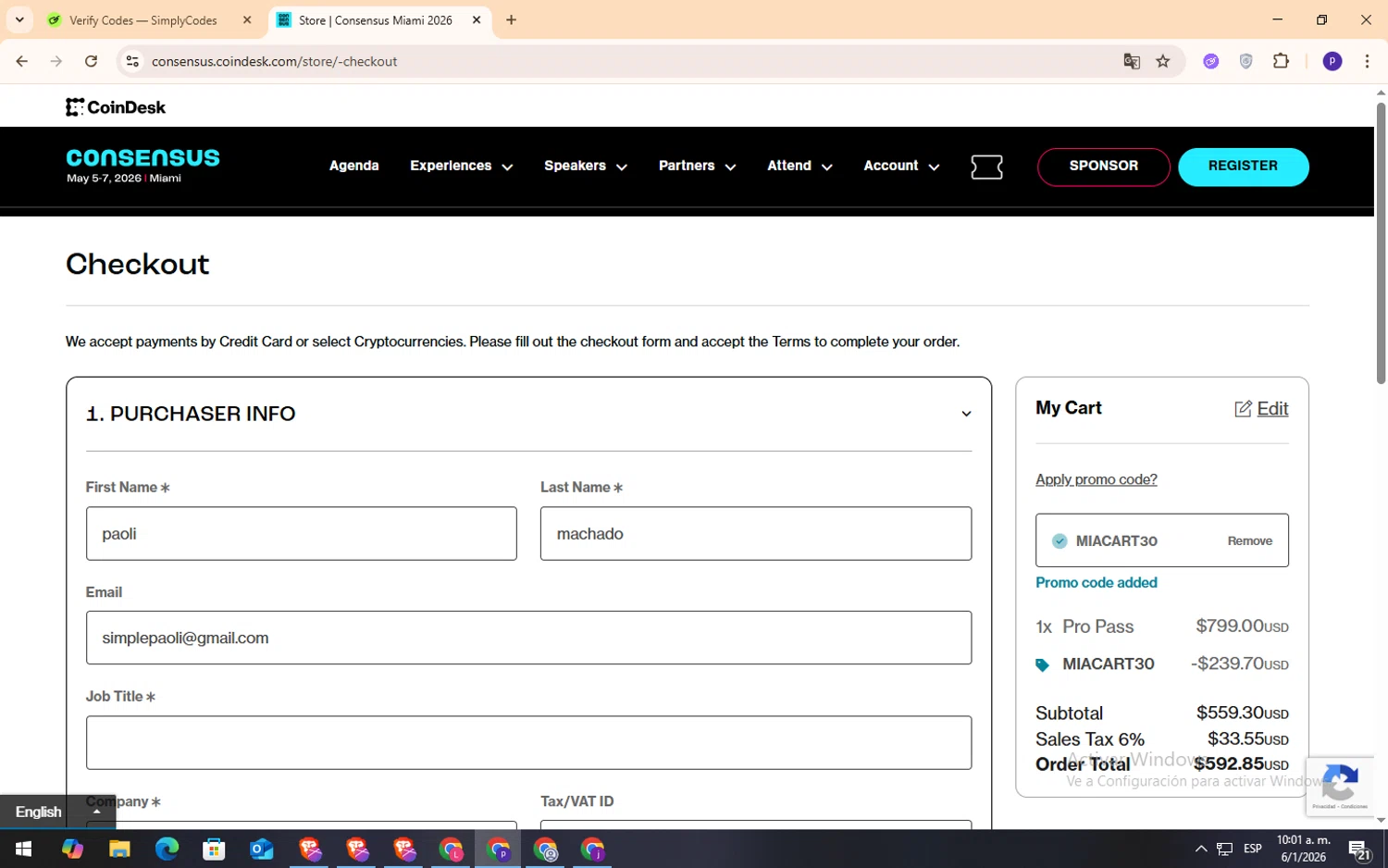Click the Edit cart link
1388x868 pixels.
point(1272,409)
